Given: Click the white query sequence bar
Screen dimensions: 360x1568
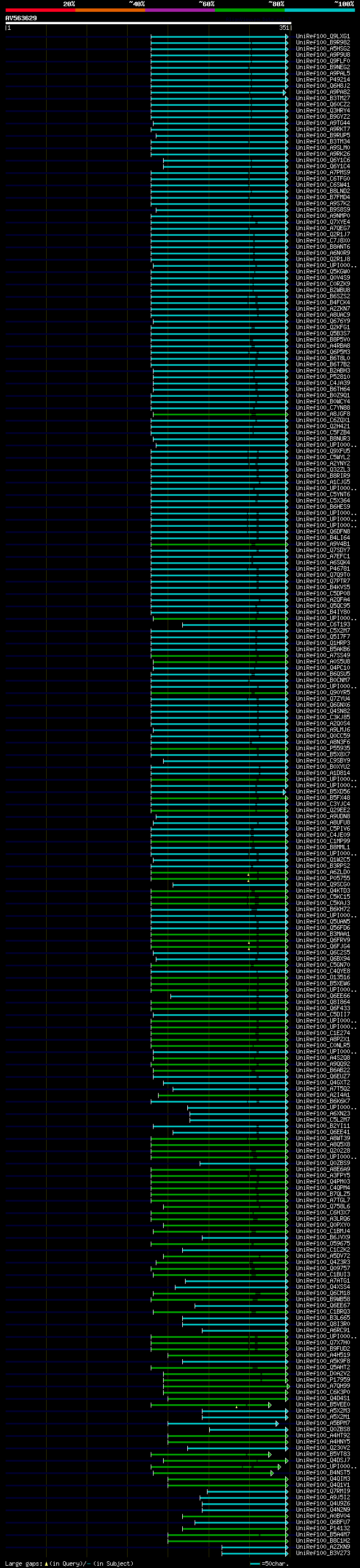Looking at the screenshot, I should pyautogui.click(x=148, y=23).
